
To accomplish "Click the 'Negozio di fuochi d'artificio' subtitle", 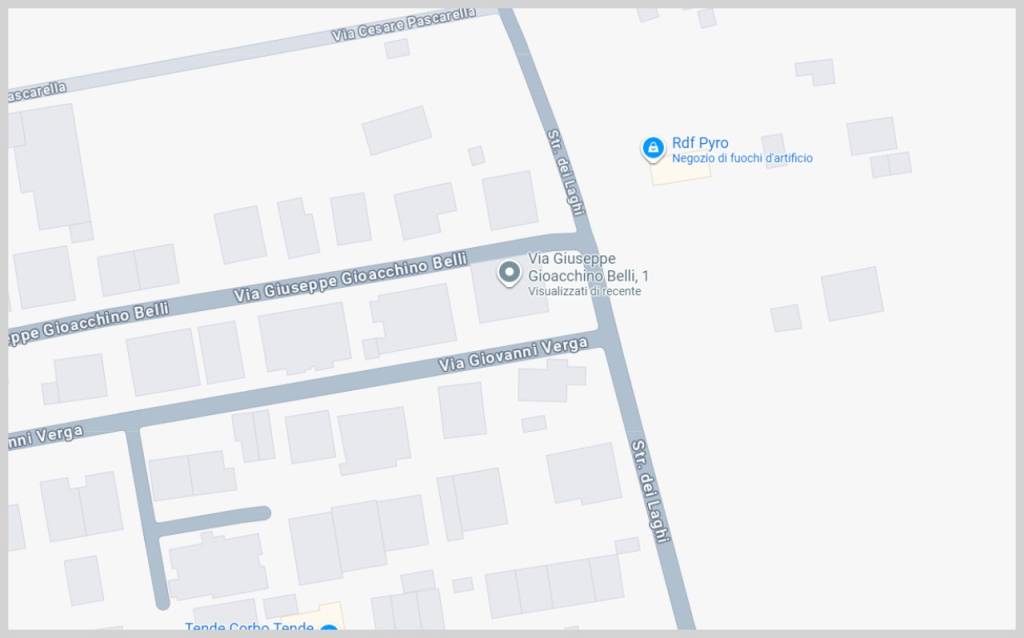I will [x=742, y=158].
